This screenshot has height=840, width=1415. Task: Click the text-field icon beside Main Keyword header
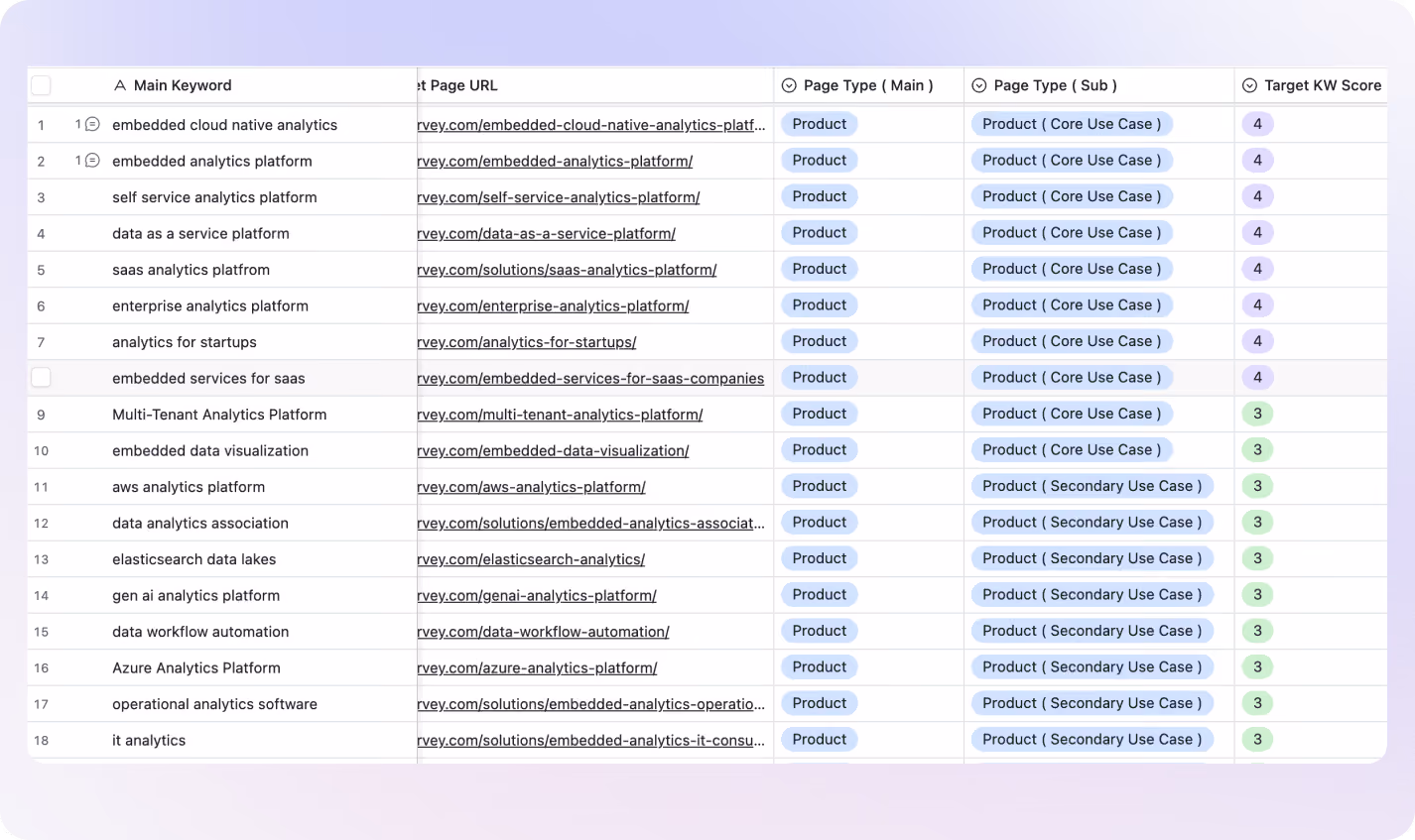click(120, 85)
